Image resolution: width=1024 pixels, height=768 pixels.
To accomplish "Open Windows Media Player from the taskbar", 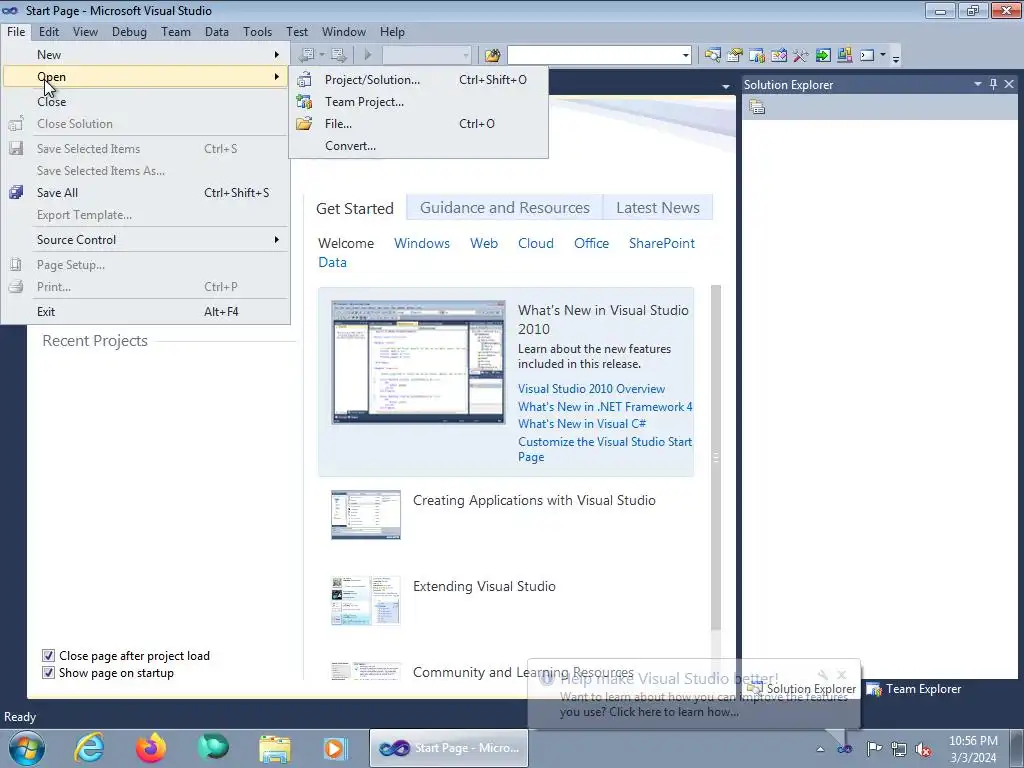I will click(336, 748).
